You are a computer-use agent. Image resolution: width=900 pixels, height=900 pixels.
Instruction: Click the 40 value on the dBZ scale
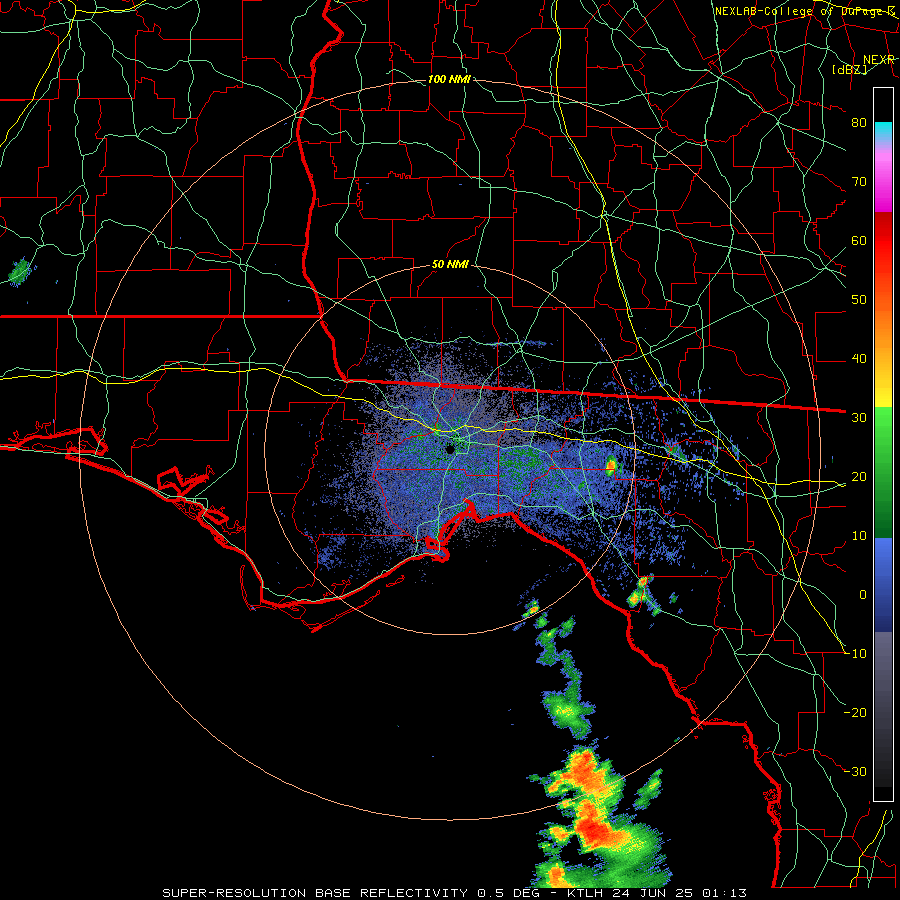[x=859, y=359]
